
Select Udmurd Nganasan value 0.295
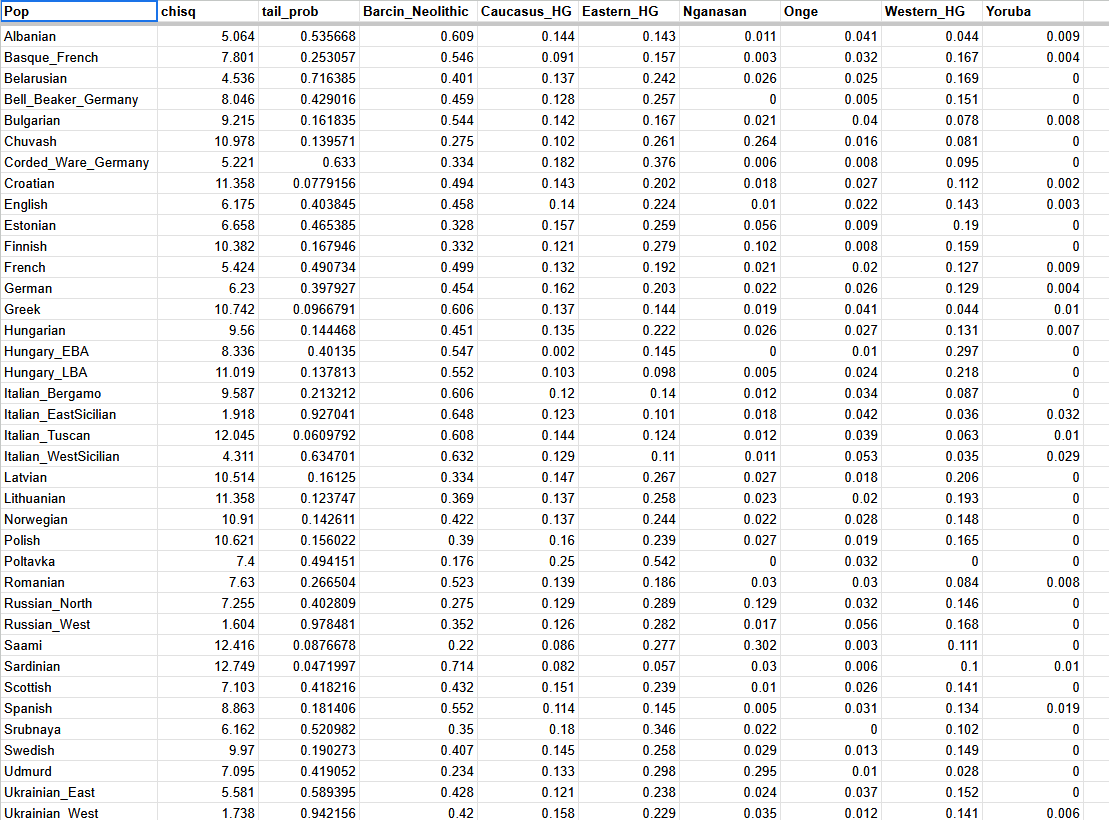[760, 771]
